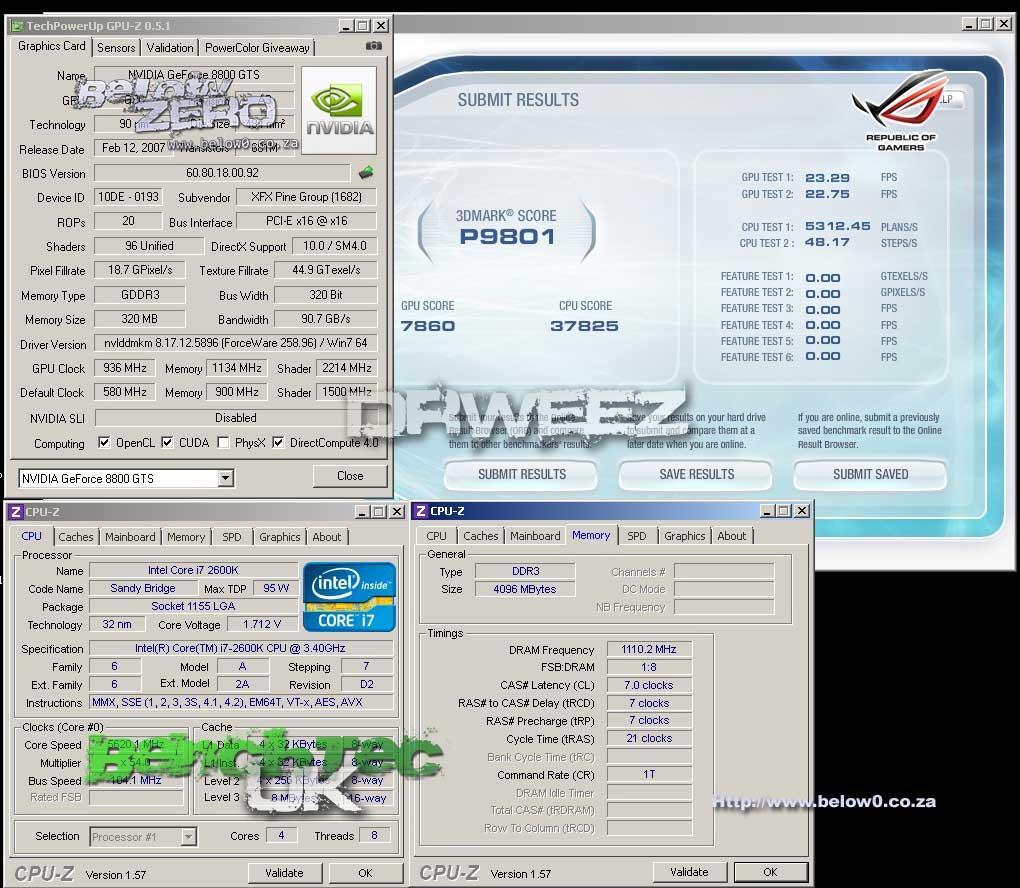
Task: Open CPU tab in right CPU-Z window
Action: tap(436, 536)
